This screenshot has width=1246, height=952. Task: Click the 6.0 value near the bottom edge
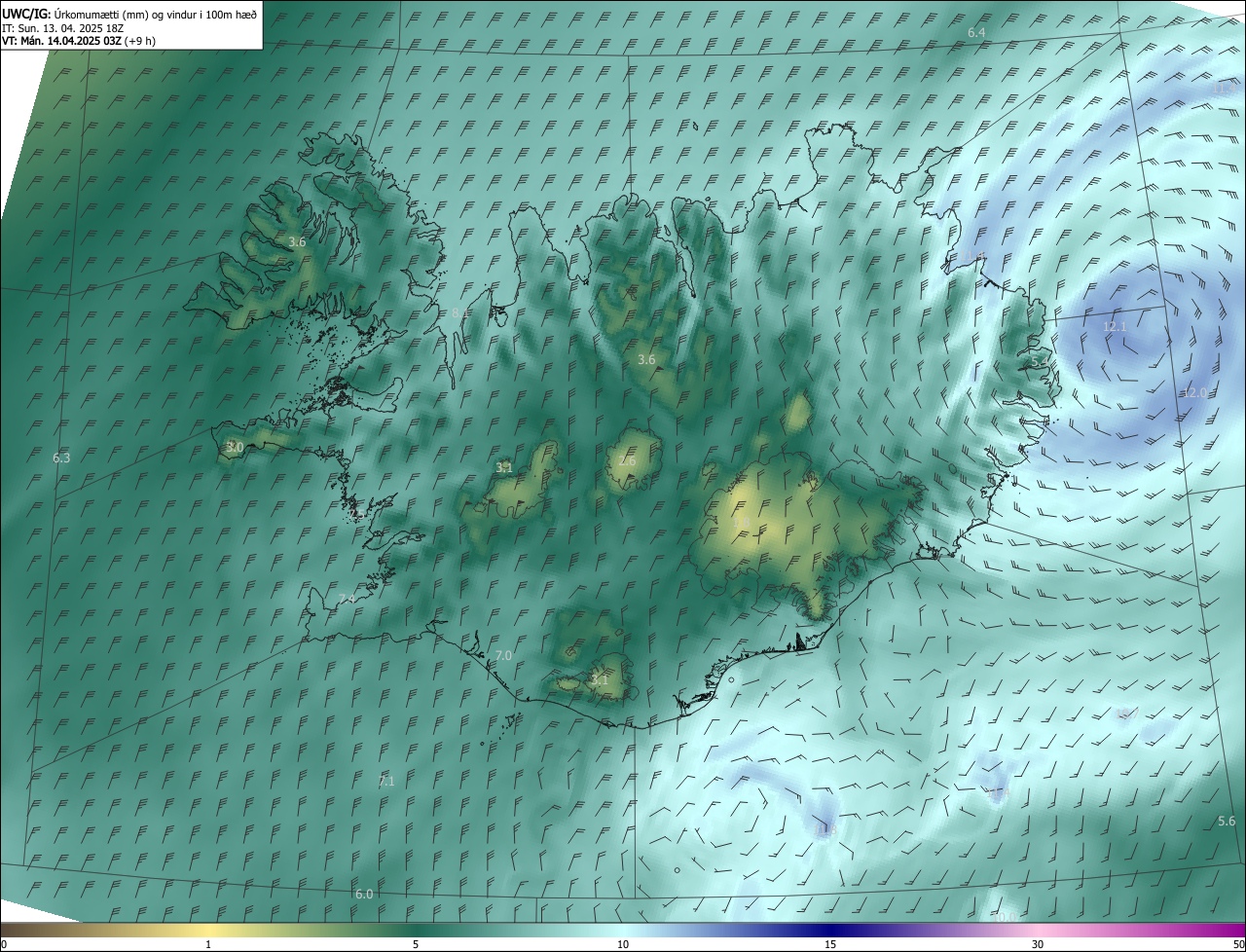tap(364, 894)
